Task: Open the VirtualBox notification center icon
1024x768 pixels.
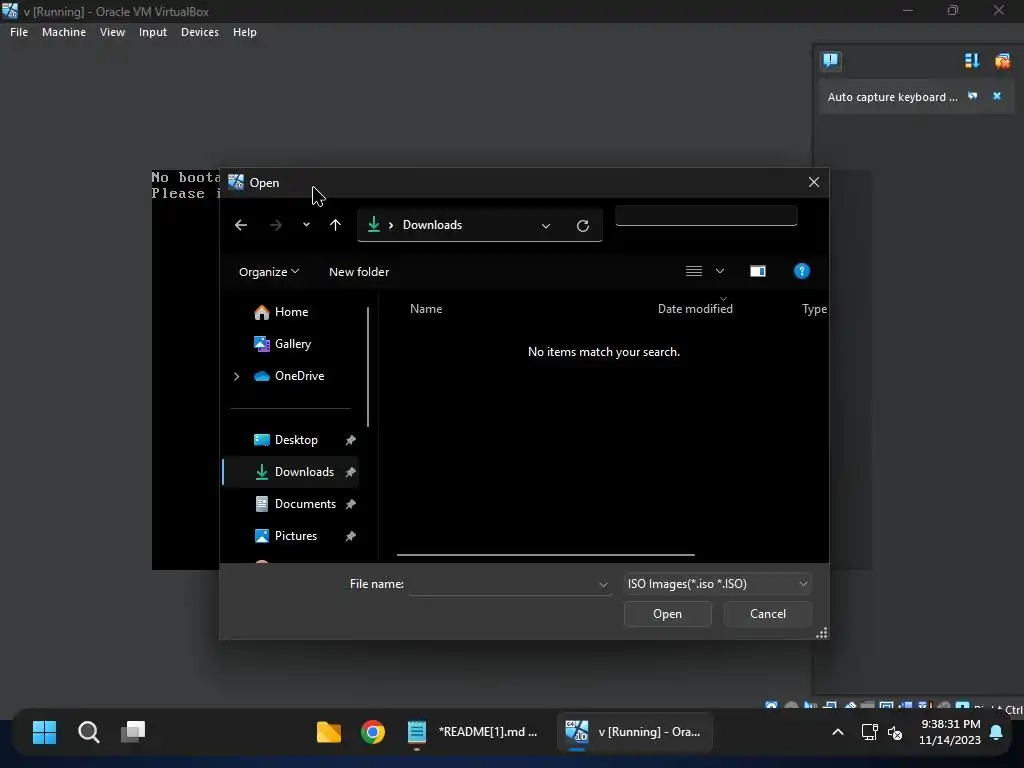Action: [x=831, y=61]
